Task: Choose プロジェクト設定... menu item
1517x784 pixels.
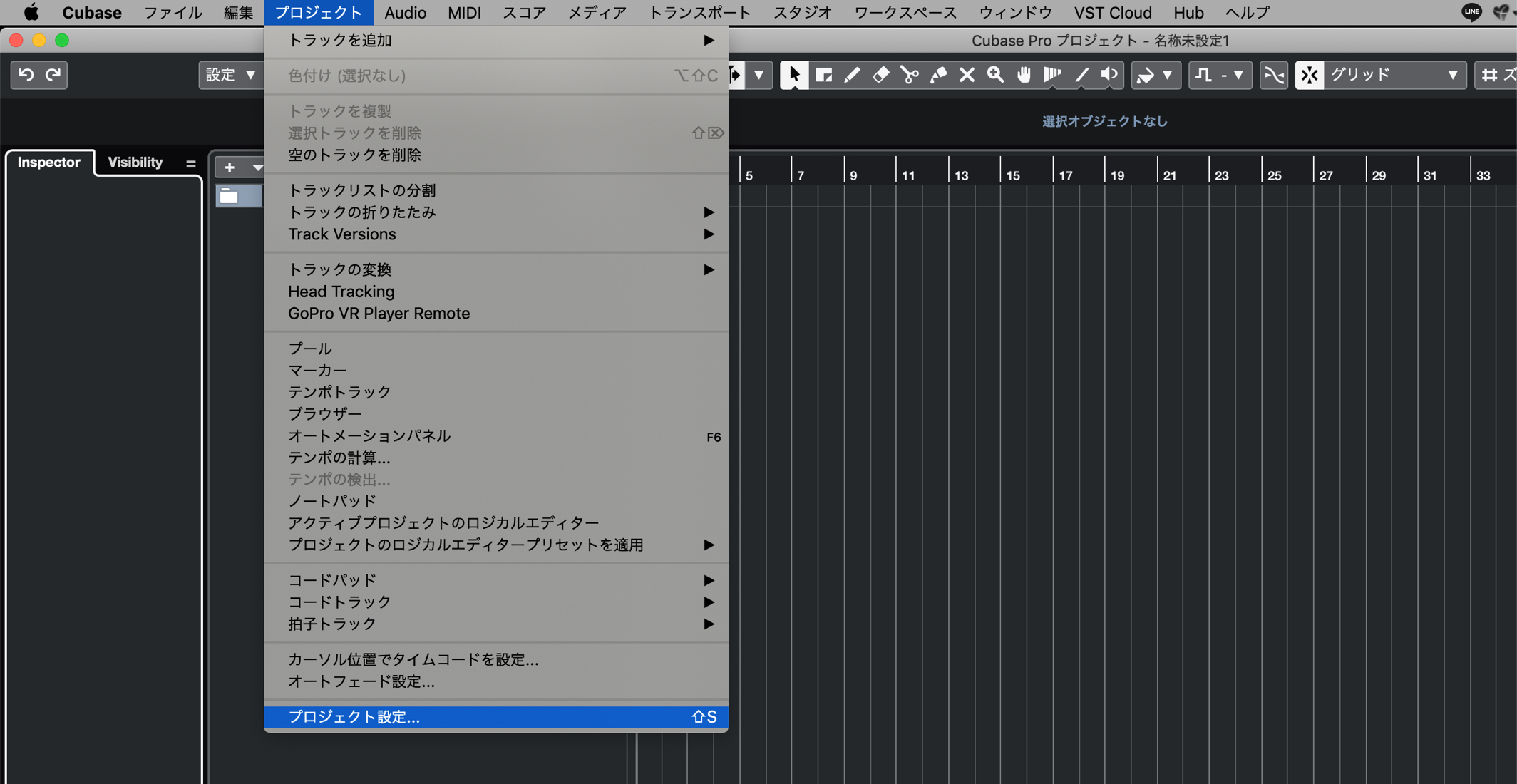Action: pos(495,717)
